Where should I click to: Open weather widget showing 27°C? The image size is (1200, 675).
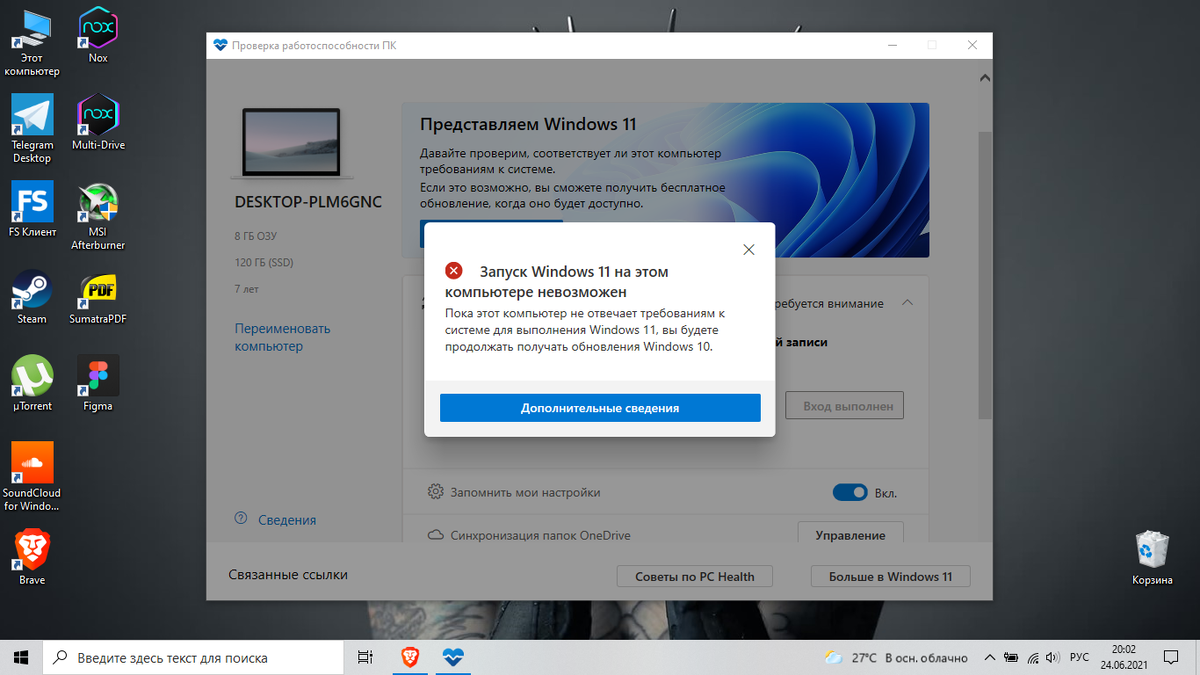896,658
